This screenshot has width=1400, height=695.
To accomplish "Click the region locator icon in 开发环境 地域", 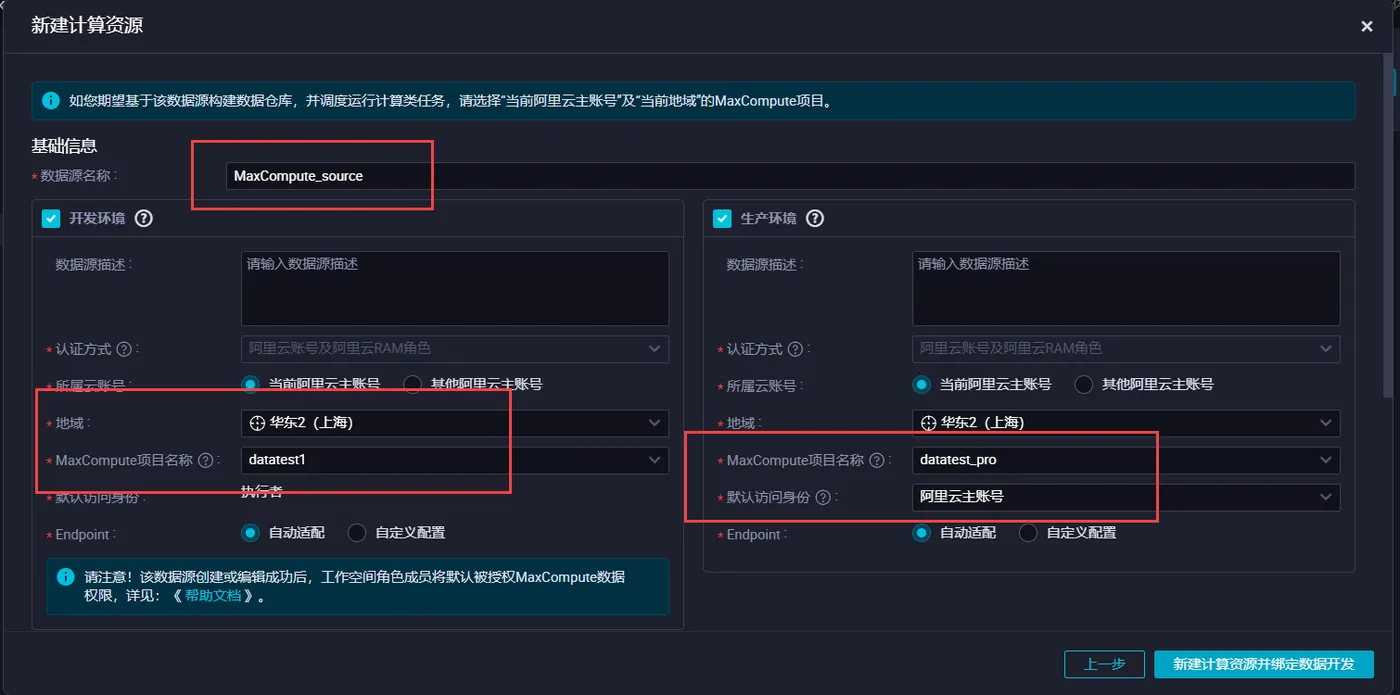I will tap(257, 423).
